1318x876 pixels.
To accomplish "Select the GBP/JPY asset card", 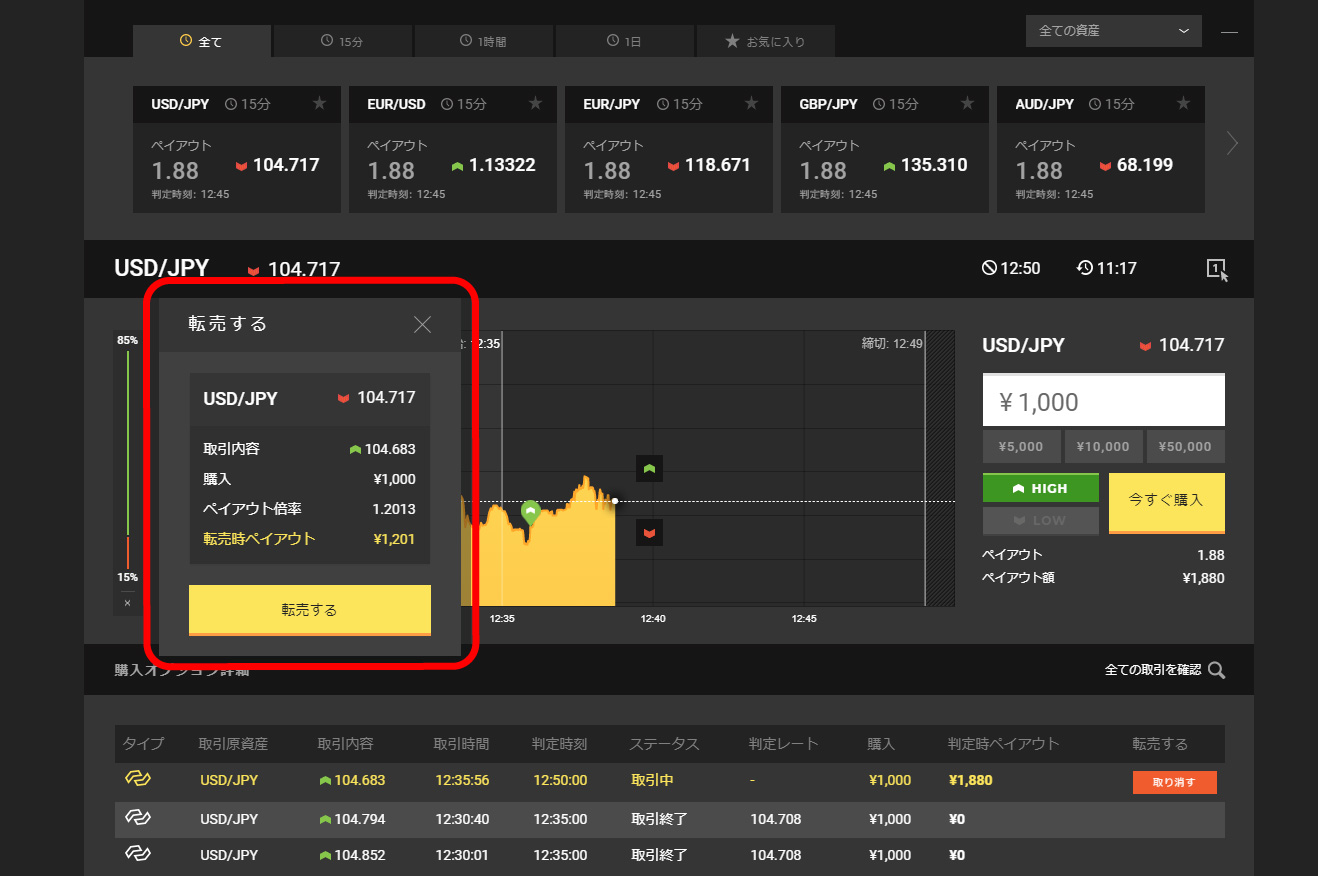I will (x=885, y=149).
